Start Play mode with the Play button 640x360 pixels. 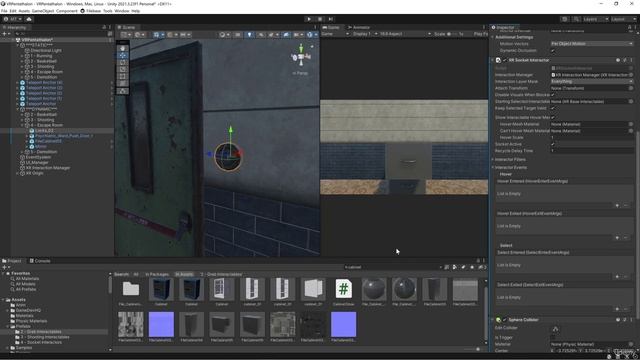coord(309,19)
